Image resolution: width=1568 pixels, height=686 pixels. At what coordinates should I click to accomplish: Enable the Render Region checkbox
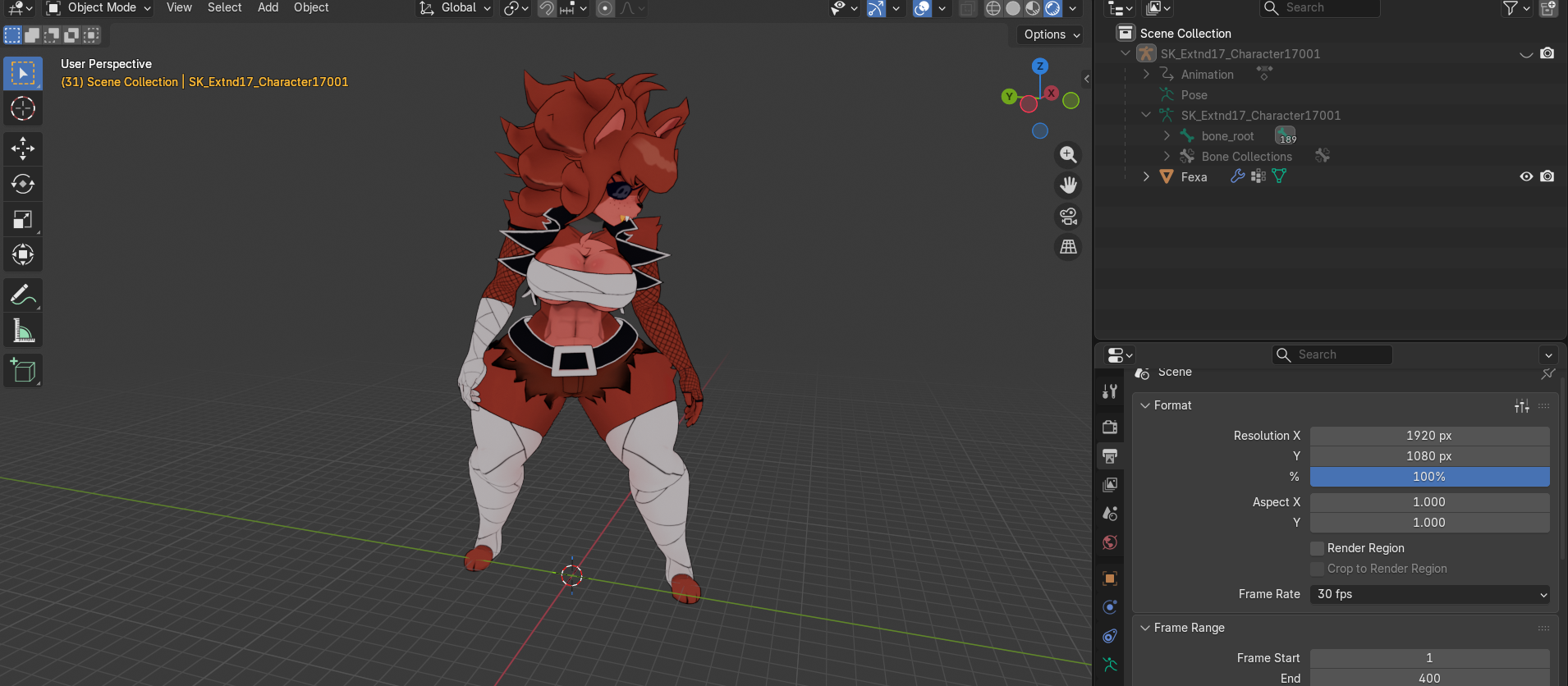(1318, 548)
